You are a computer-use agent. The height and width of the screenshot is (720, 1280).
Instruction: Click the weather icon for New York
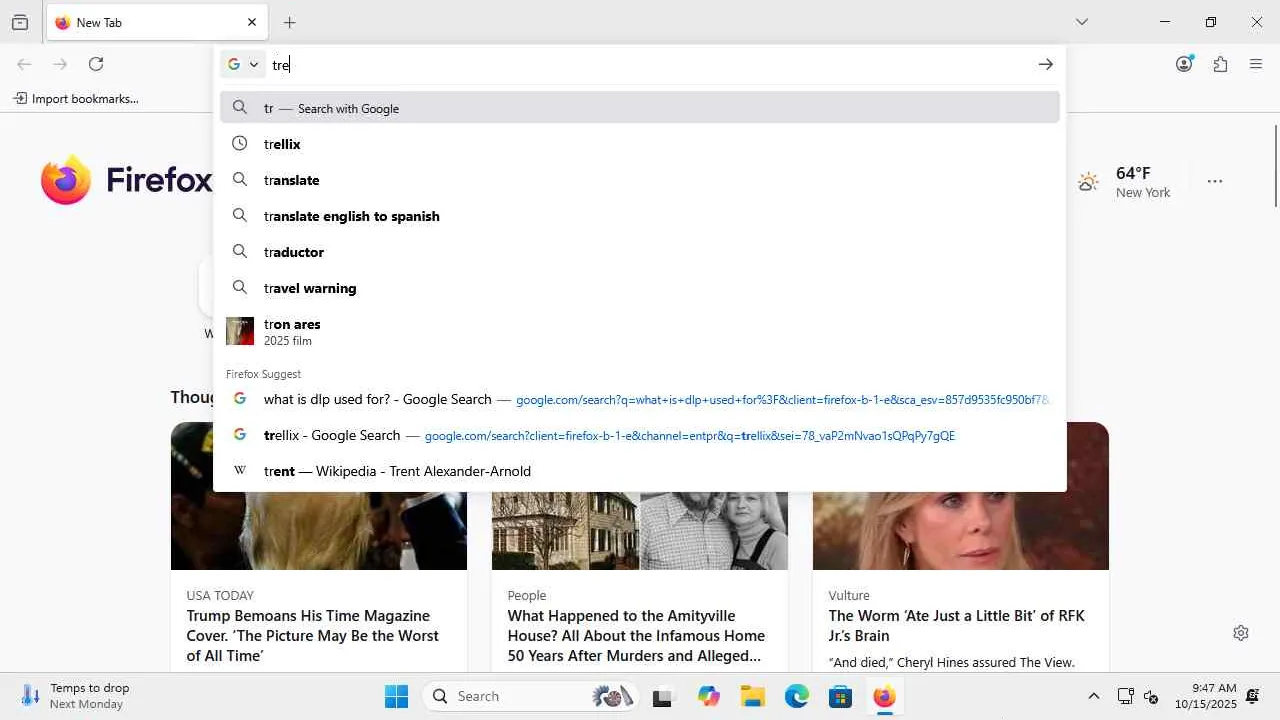point(1088,182)
